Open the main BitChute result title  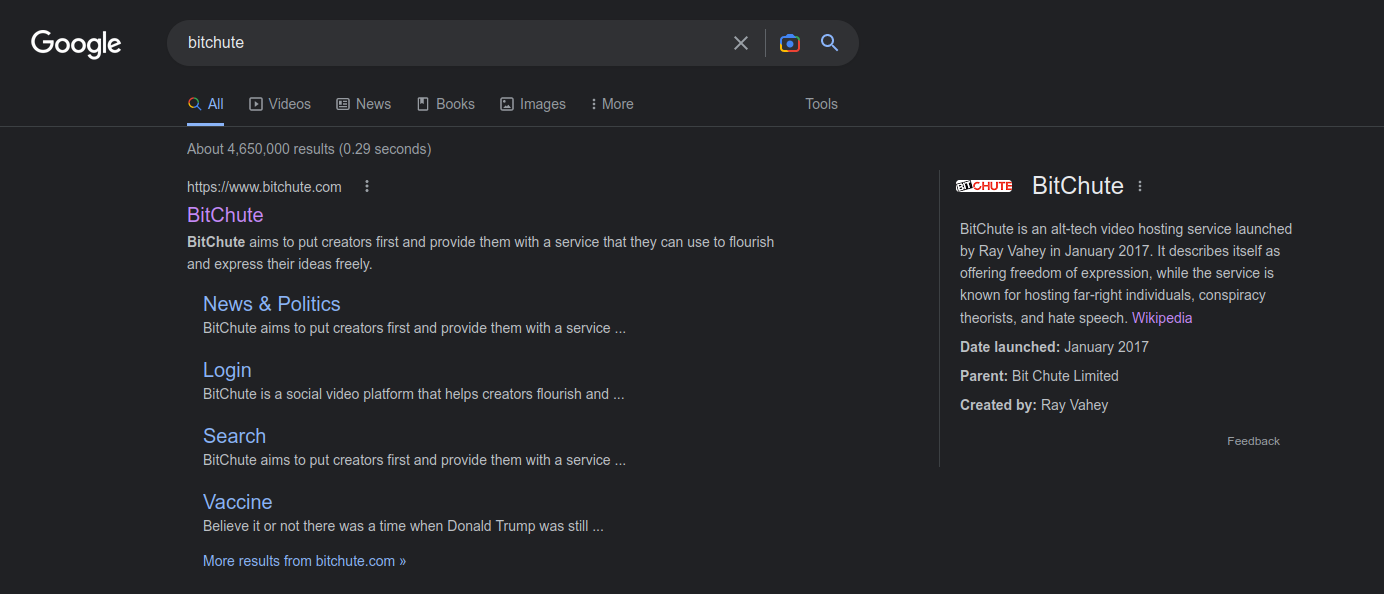(x=225, y=215)
